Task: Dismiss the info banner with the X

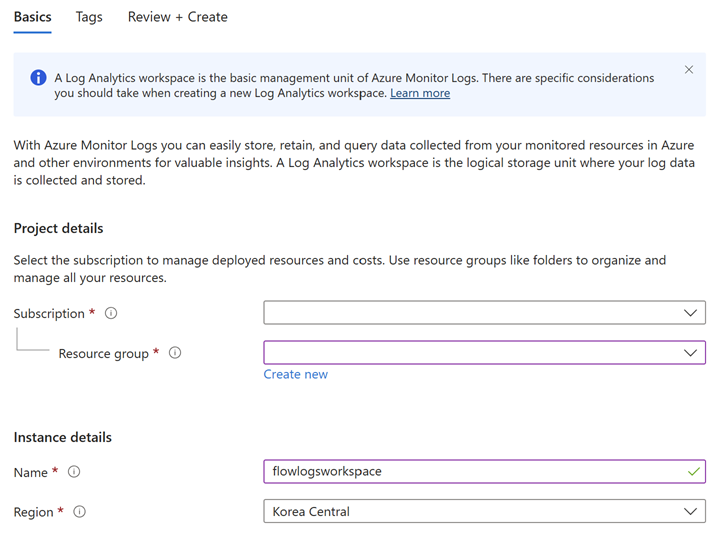Action: point(689,70)
